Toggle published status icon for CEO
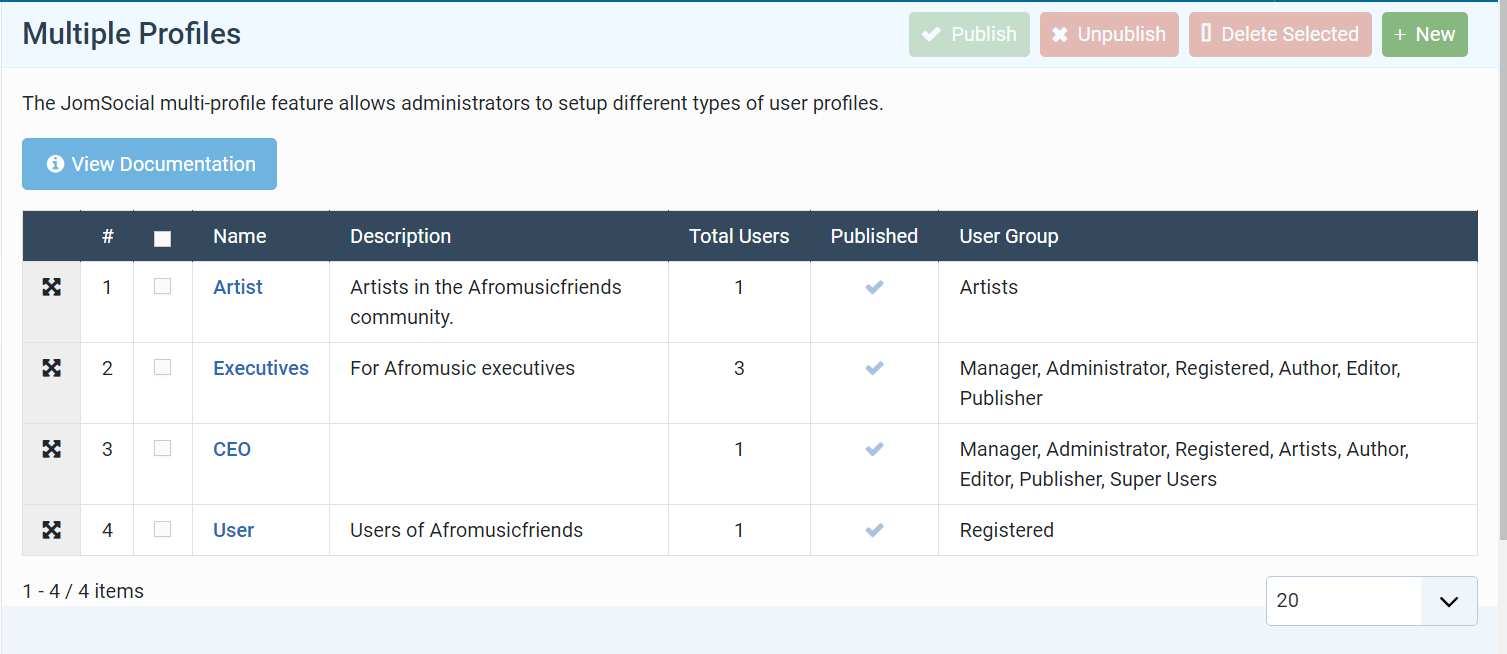This screenshot has width=1507, height=654. tap(874, 449)
